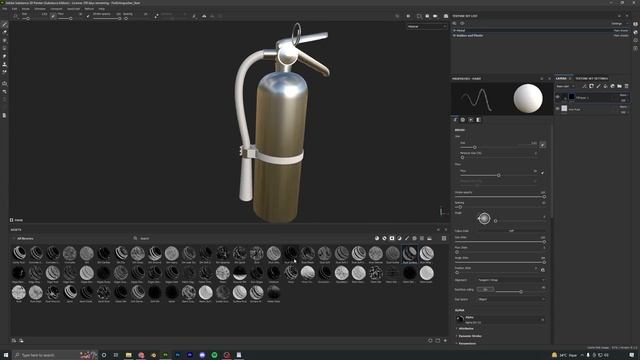Open the Material properties icon tab
The image size is (640, 360).
tap(478, 120)
